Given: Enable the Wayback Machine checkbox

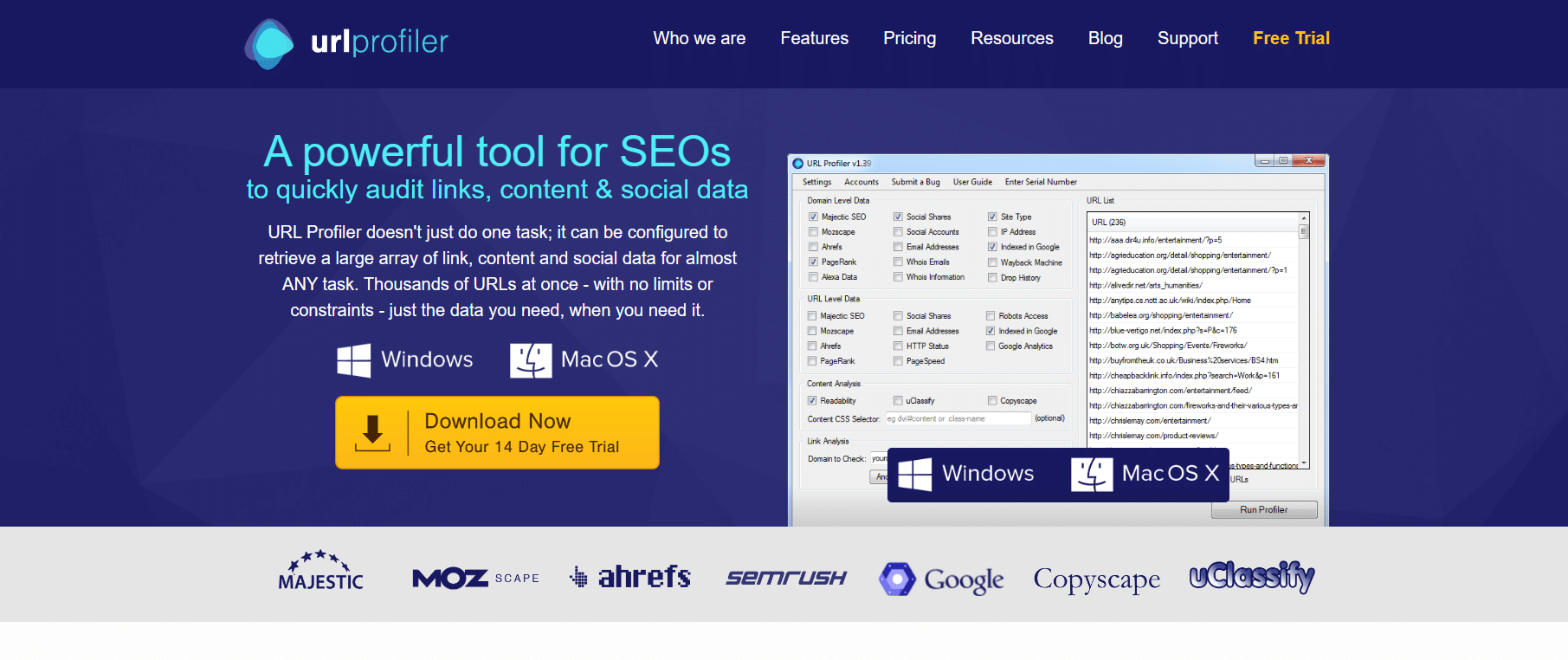Looking at the screenshot, I should pos(992,262).
